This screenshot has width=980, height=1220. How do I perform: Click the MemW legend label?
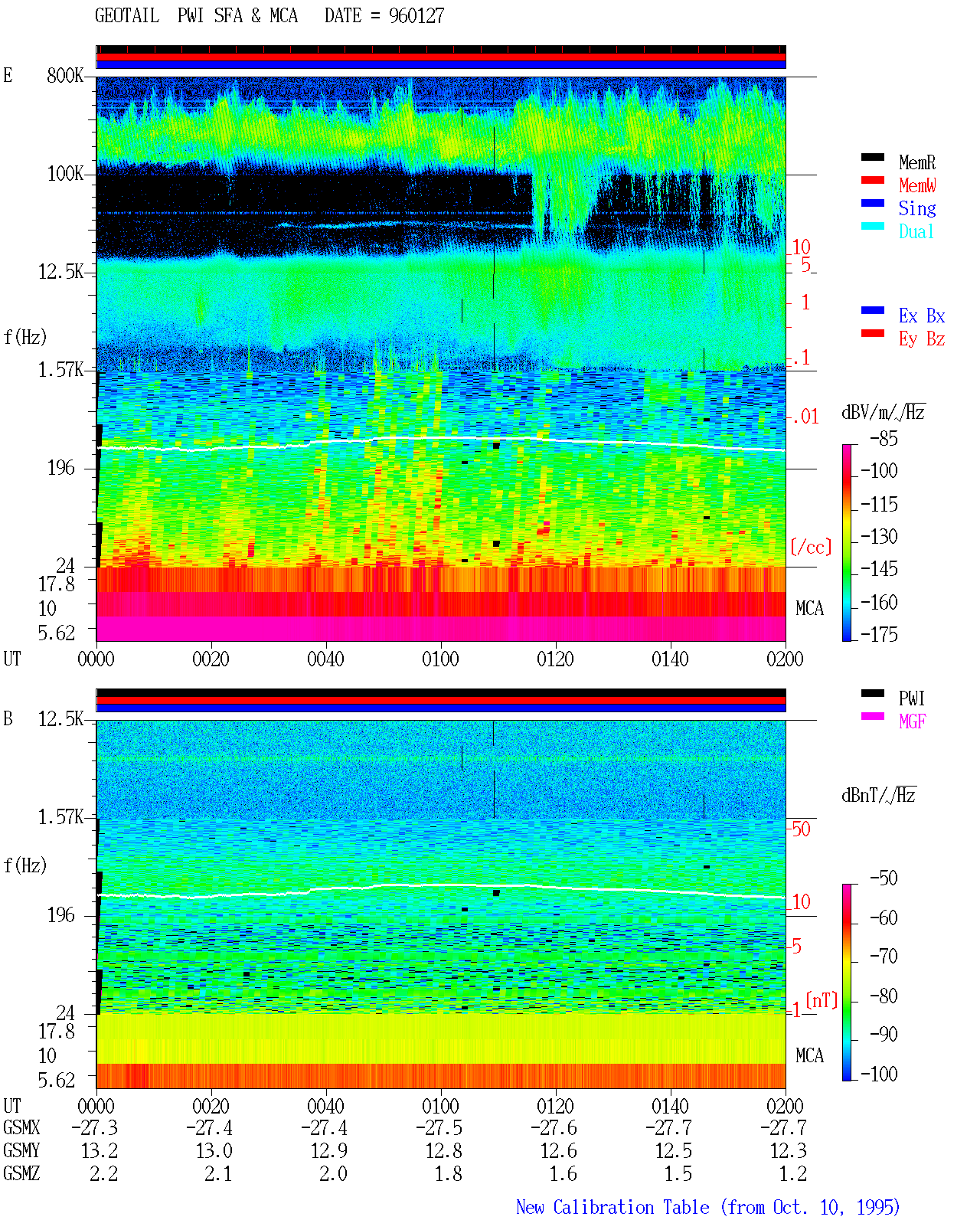click(x=917, y=185)
